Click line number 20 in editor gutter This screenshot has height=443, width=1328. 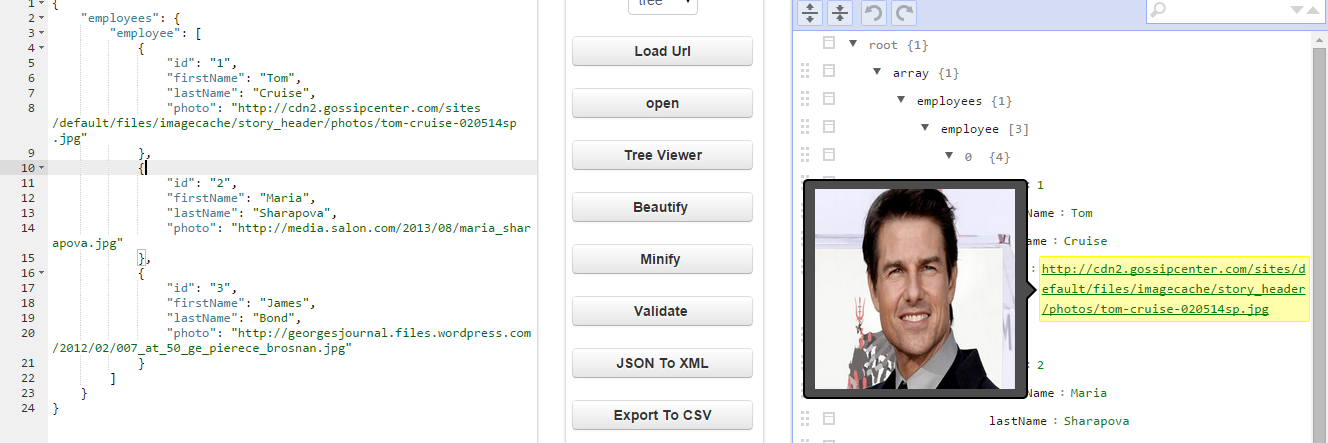click(30, 333)
